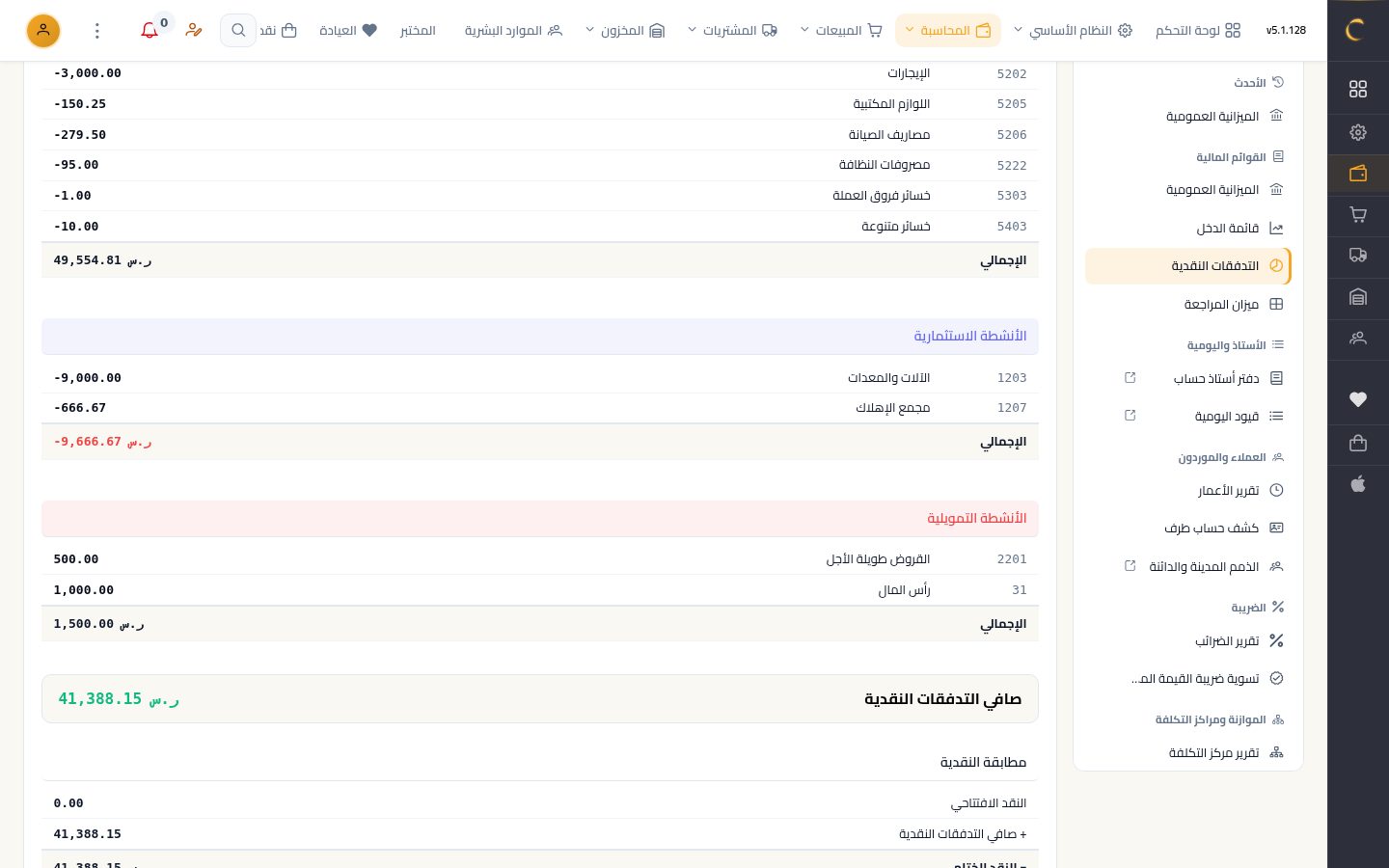Open الذمم المدينة والدائنة external link icon

(x=1130, y=566)
